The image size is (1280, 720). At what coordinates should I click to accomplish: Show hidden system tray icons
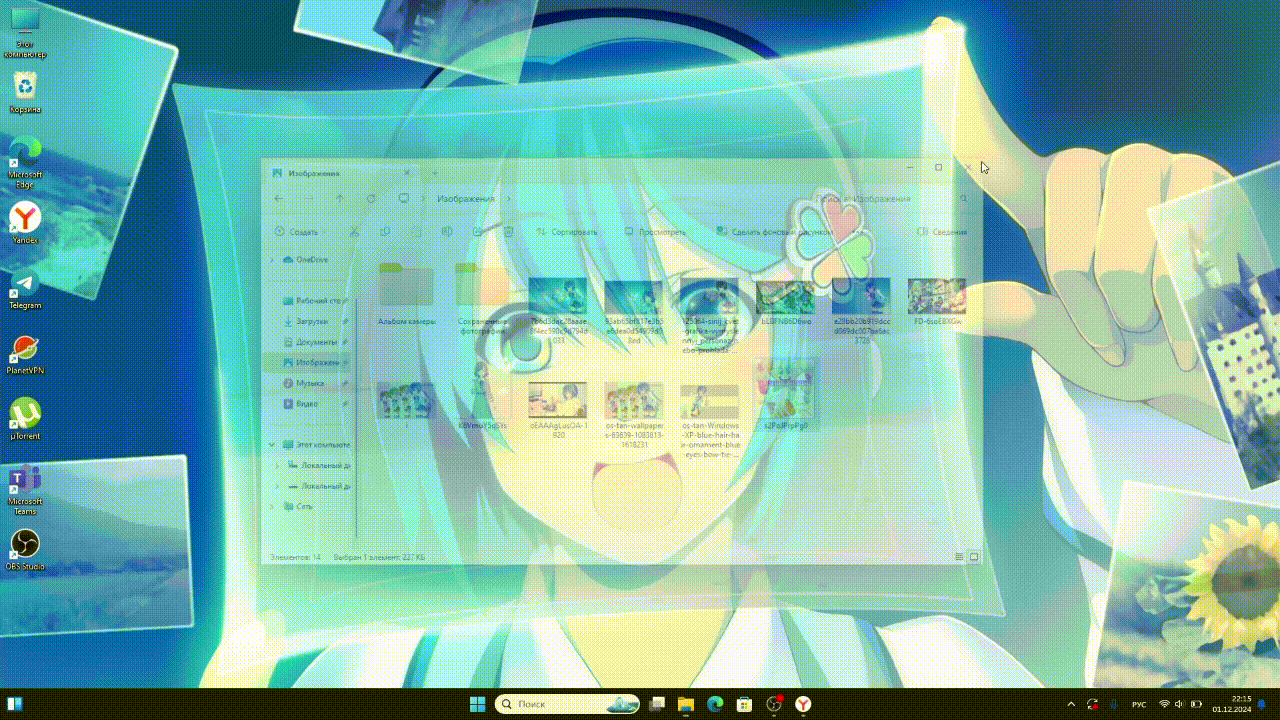[x=1071, y=704]
